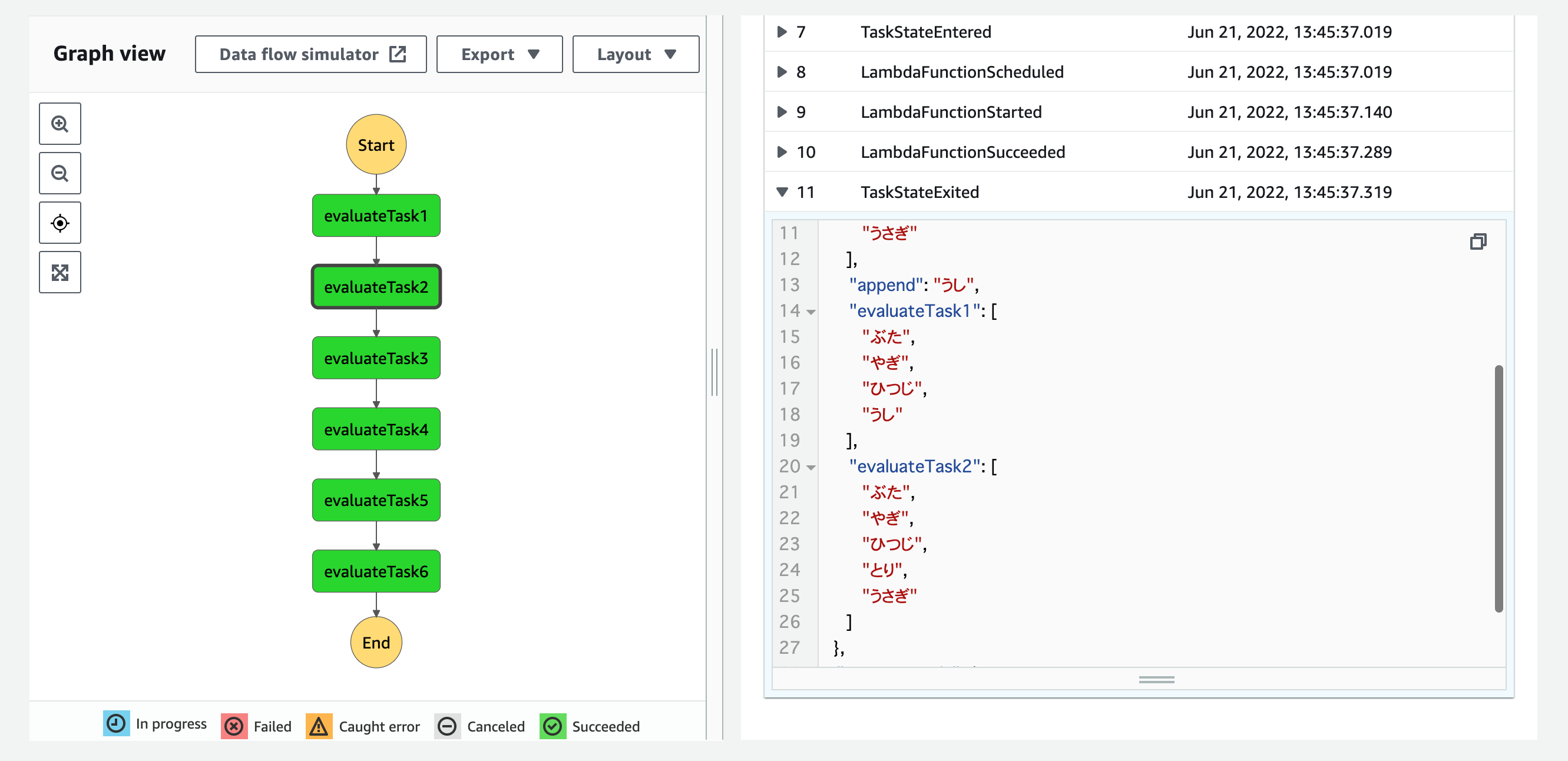Screen dimensions: 1568x761
Task: Expand event 8 LambdaFunctionScheduled row
Action: pos(782,71)
